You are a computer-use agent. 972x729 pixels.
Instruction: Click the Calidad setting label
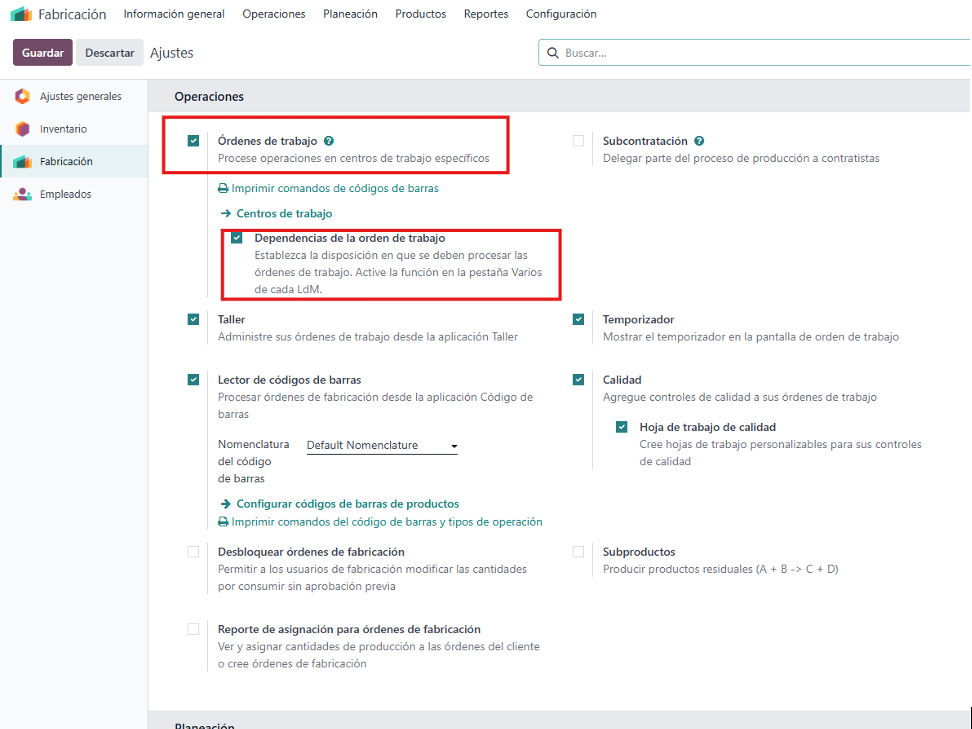tap(622, 379)
